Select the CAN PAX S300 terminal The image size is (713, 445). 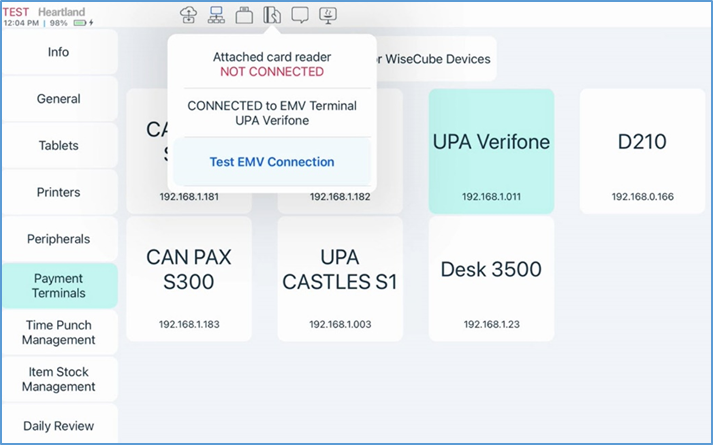(188, 279)
